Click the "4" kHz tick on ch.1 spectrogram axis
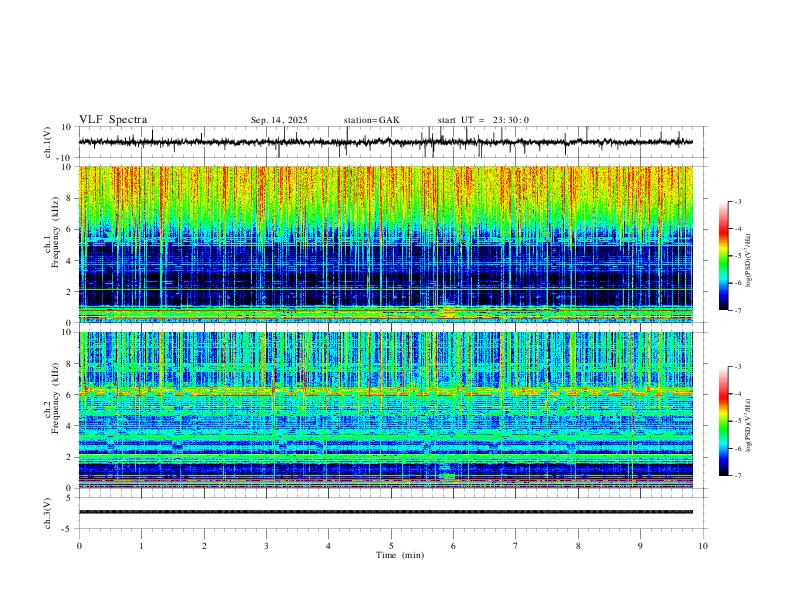 (69, 261)
